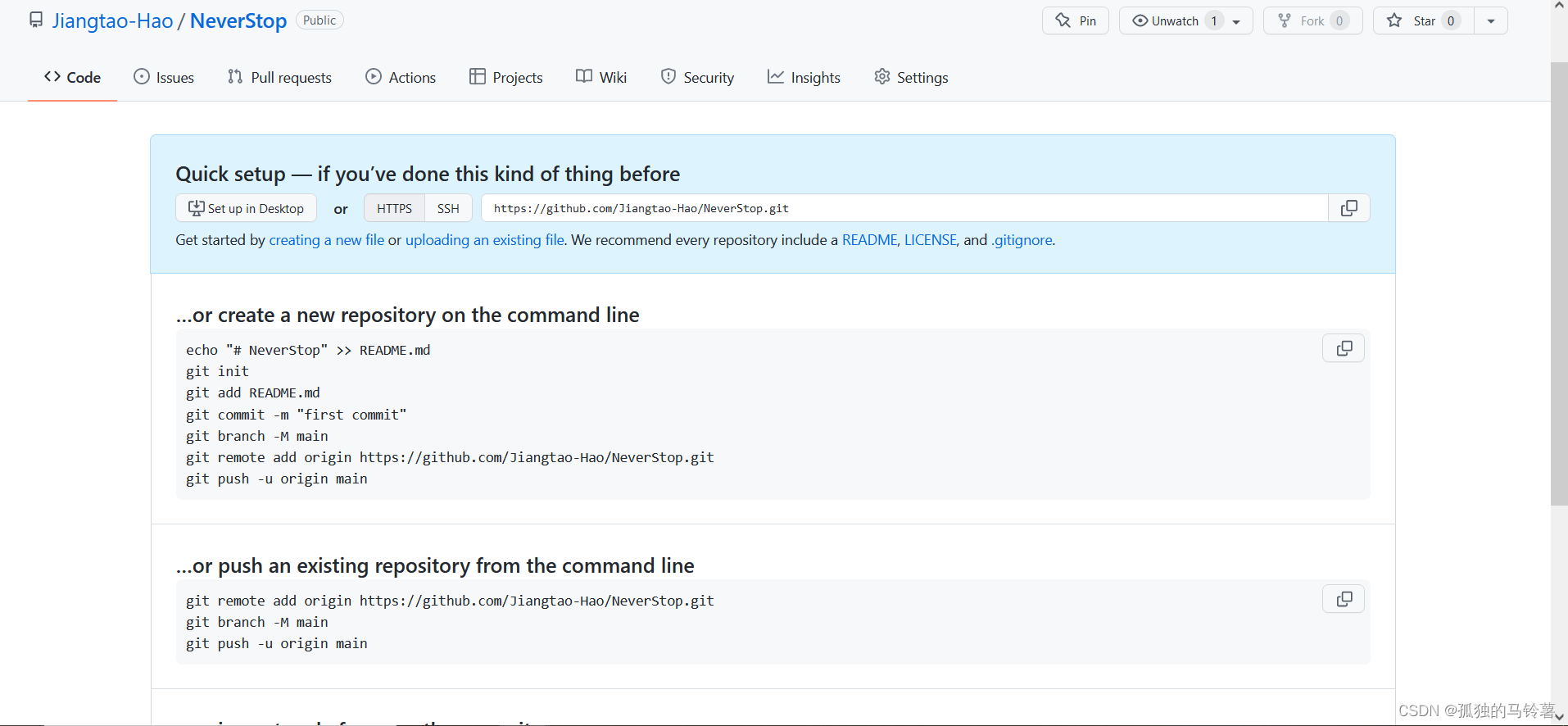The image size is (1568, 726).
Task: Click the 'or create a new repository' heading
Action: click(x=407, y=315)
